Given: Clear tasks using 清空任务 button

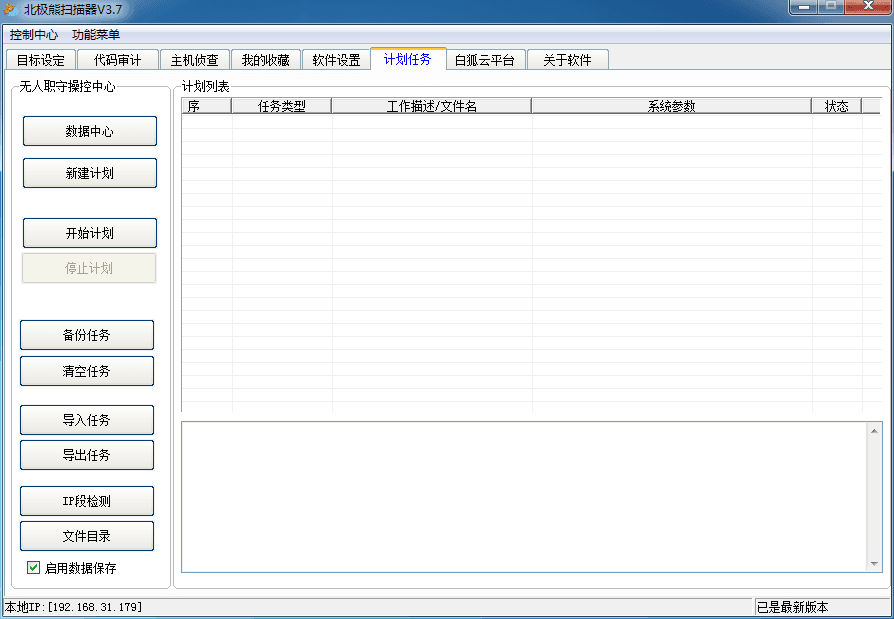Looking at the screenshot, I should click(87, 371).
